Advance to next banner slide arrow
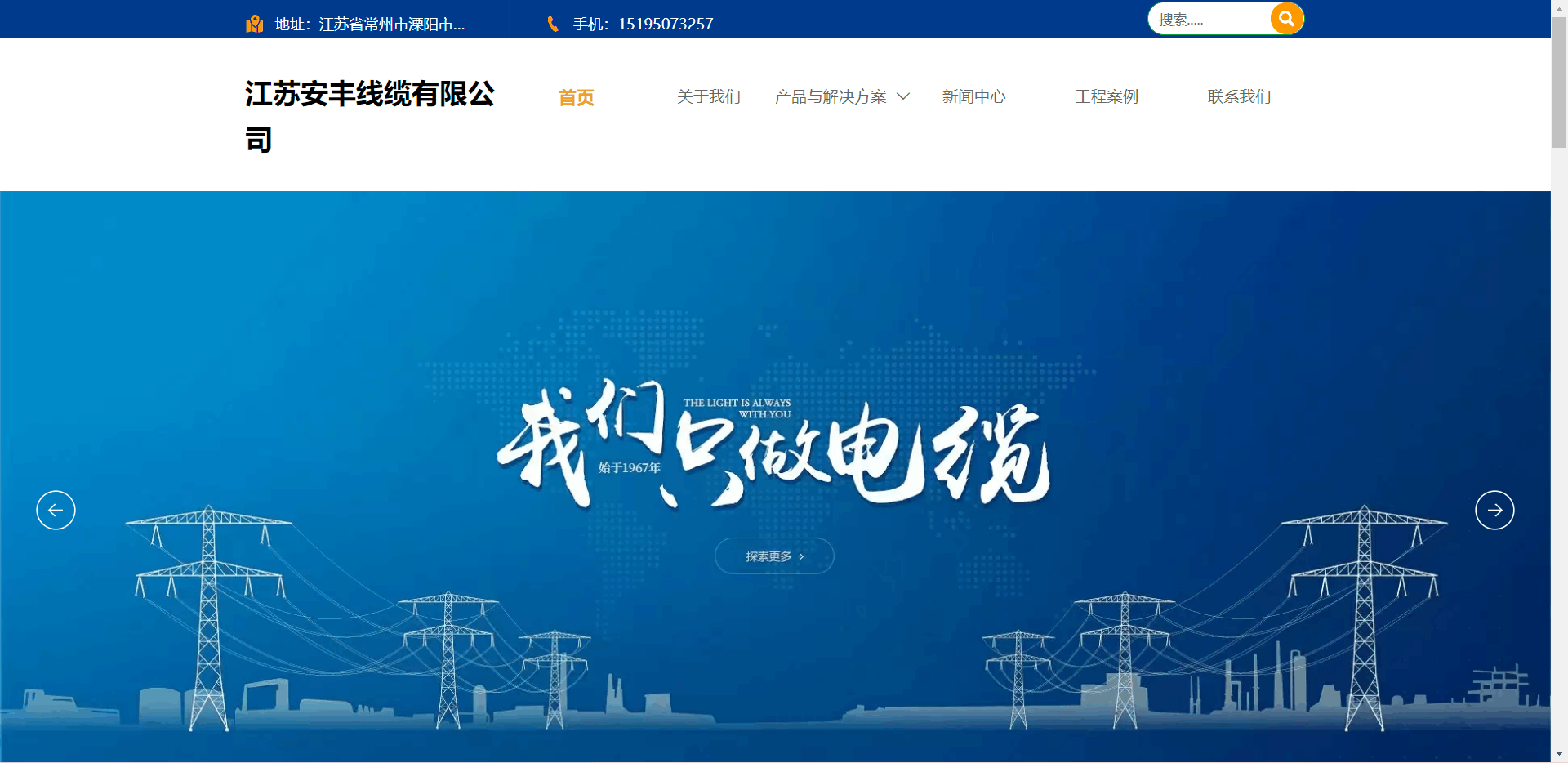Image resolution: width=1568 pixels, height=763 pixels. pyautogui.click(x=1494, y=511)
